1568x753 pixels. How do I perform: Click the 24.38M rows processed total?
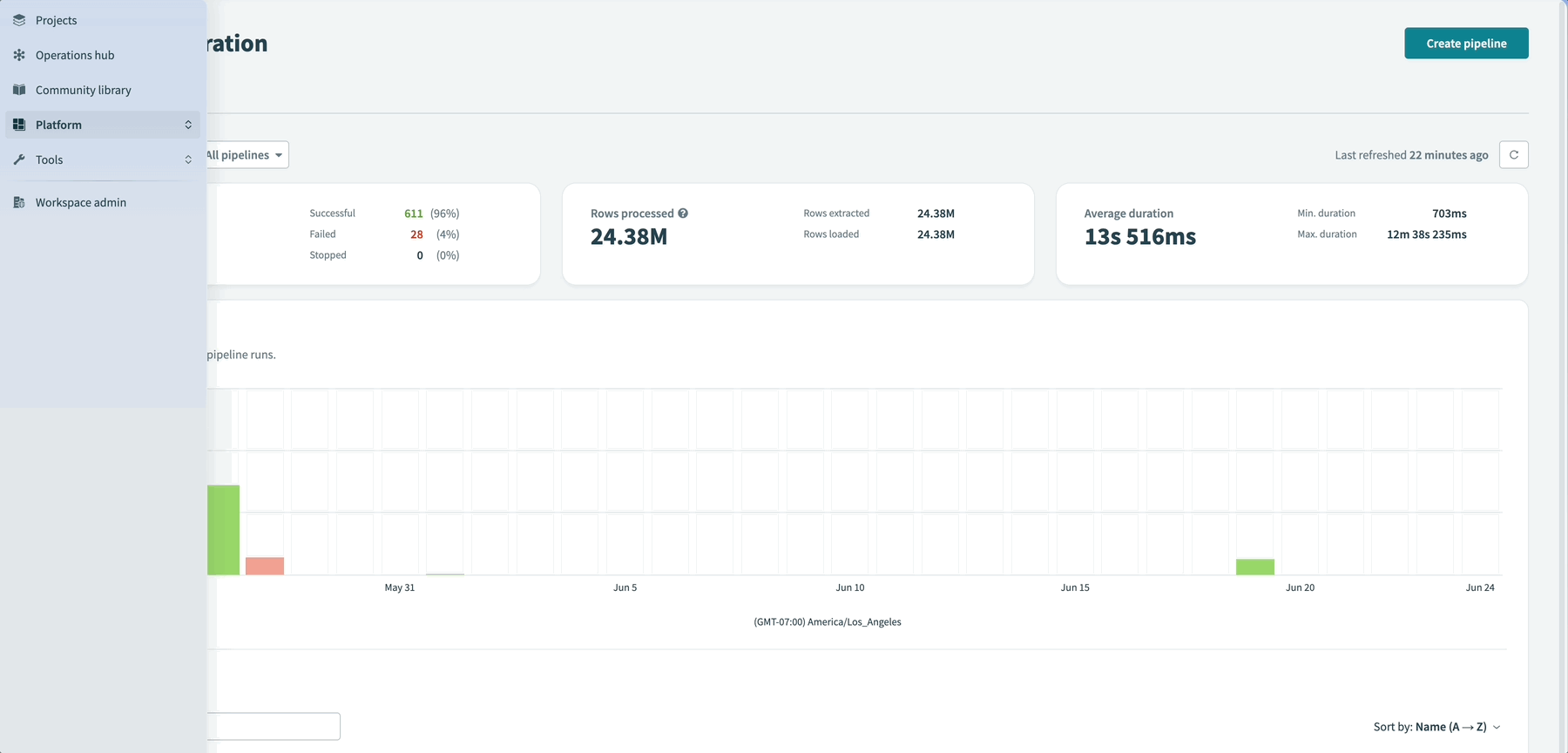(x=629, y=237)
